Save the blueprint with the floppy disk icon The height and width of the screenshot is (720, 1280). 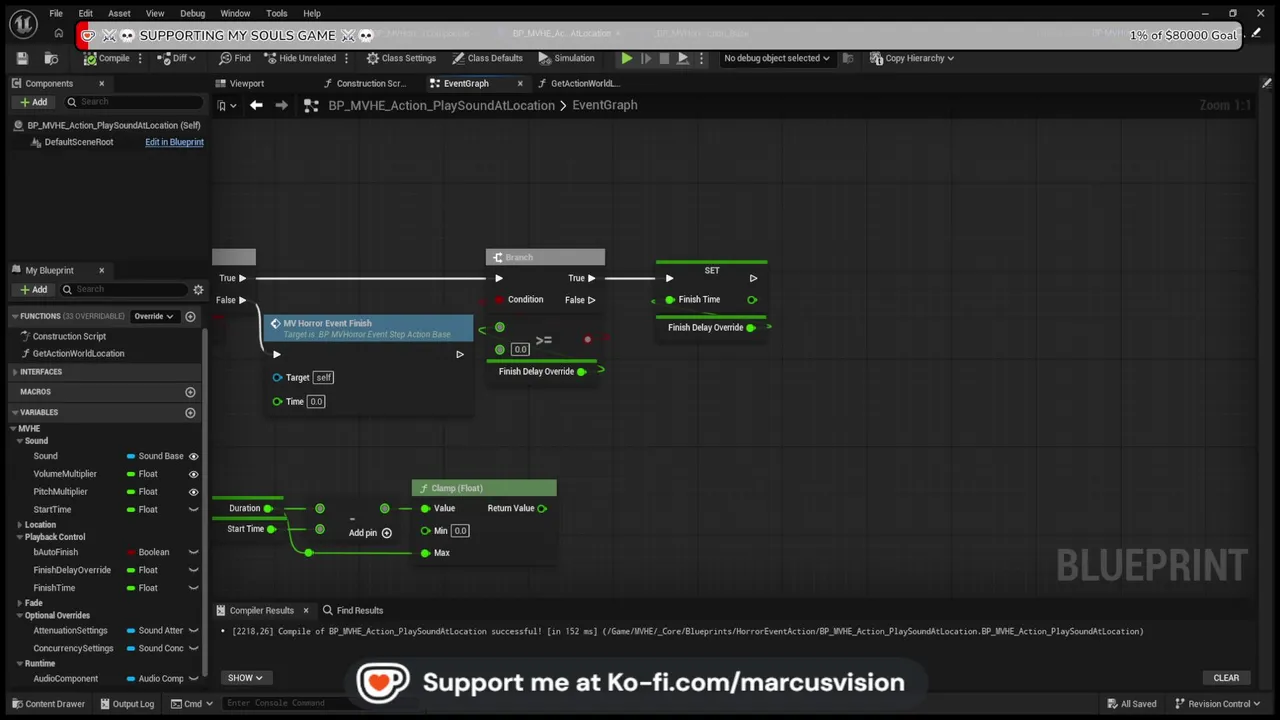point(22,58)
